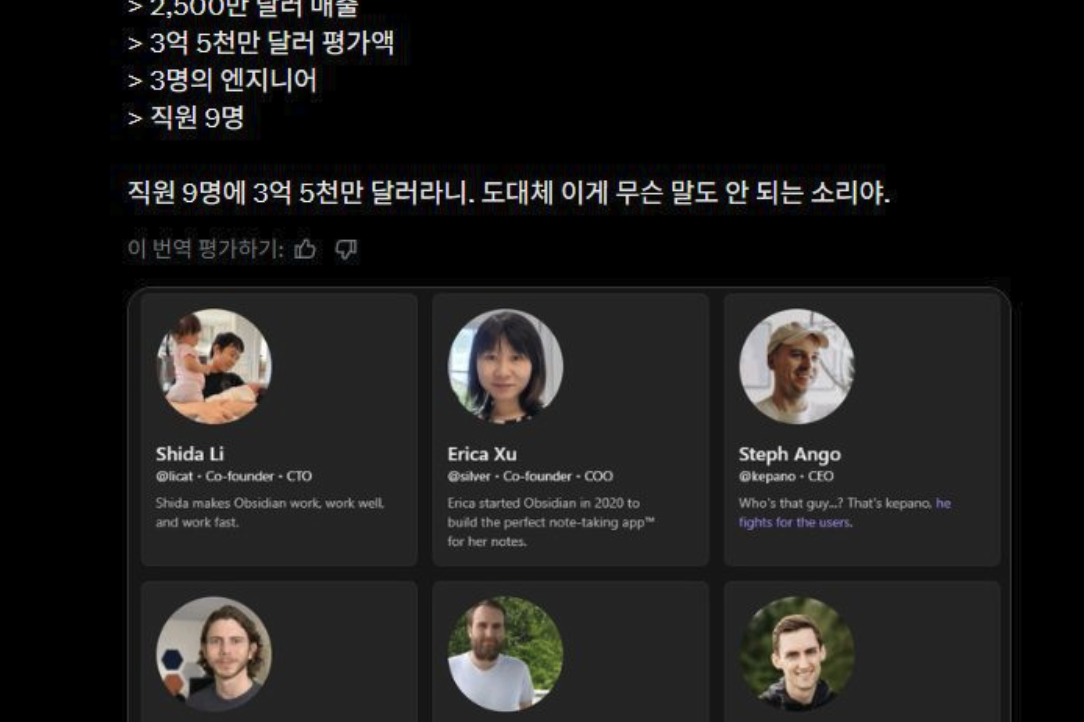Click the smiling man's avatar with forest background
Image resolution: width=1084 pixels, height=722 pixels.
click(796, 654)
